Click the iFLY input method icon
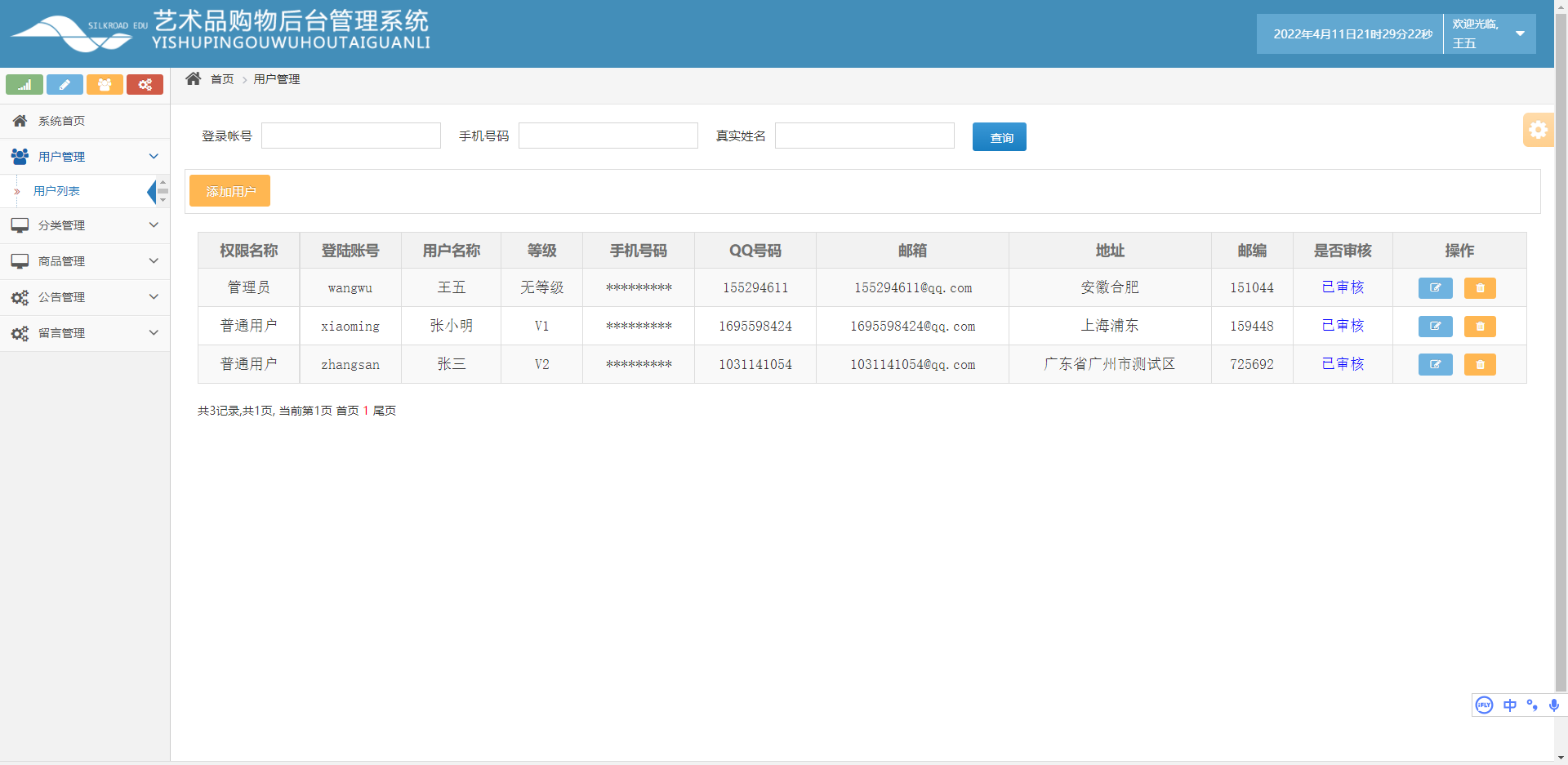Viewport: 1568px width, 765px height. click(1485, 705)
